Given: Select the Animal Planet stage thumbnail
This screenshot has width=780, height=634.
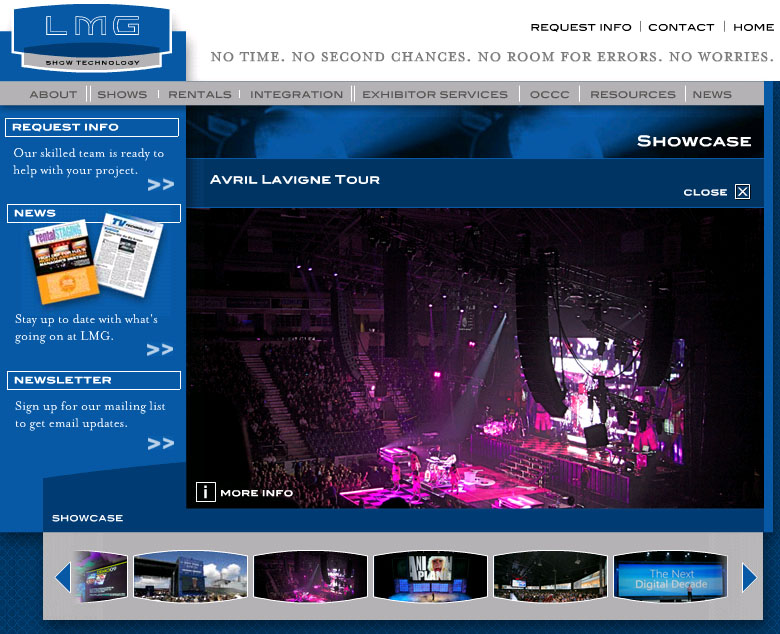Looking at the screenshot, I should pos(430,576).
